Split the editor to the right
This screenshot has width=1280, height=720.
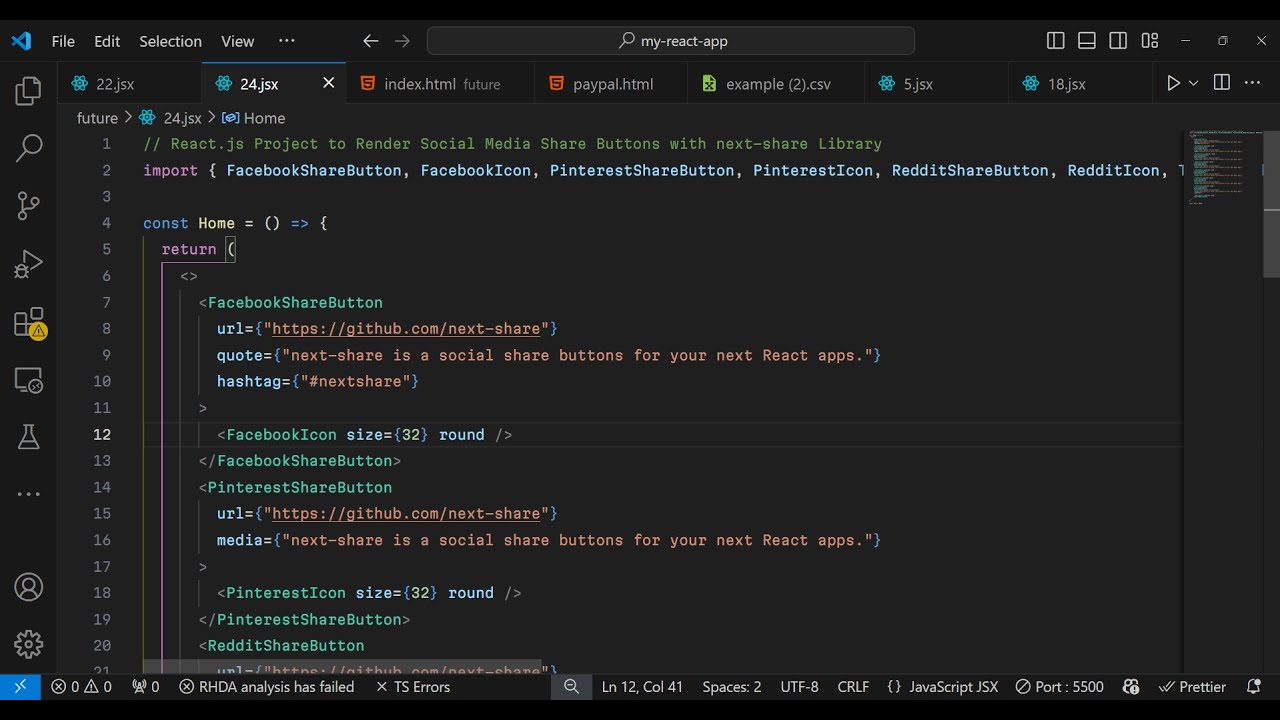(1221, 83)
